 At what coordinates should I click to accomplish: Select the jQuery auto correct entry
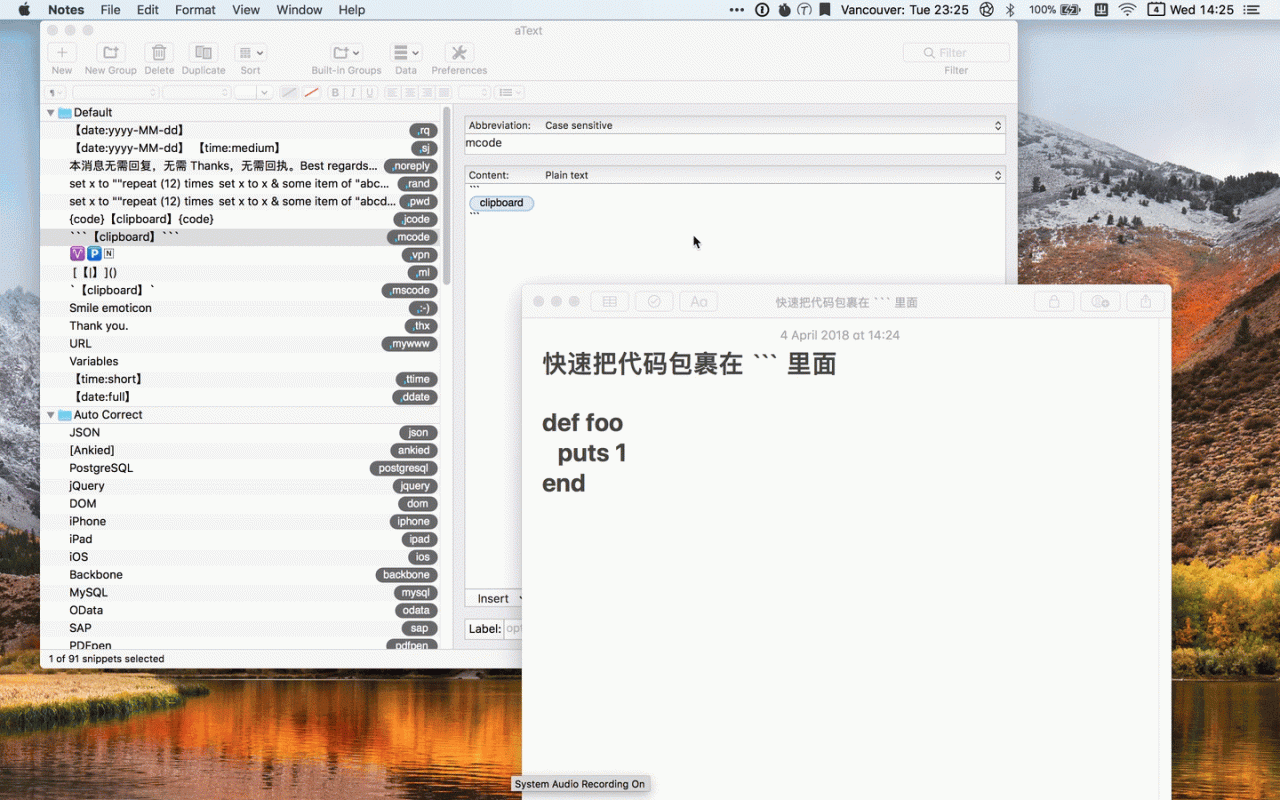pyautogui.click(x=240, y=486)
